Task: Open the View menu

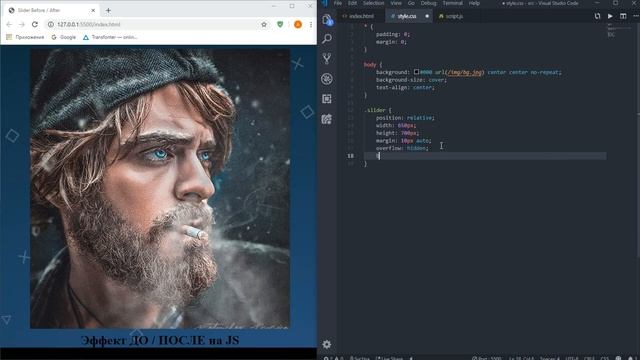Action: click(396, 3)
